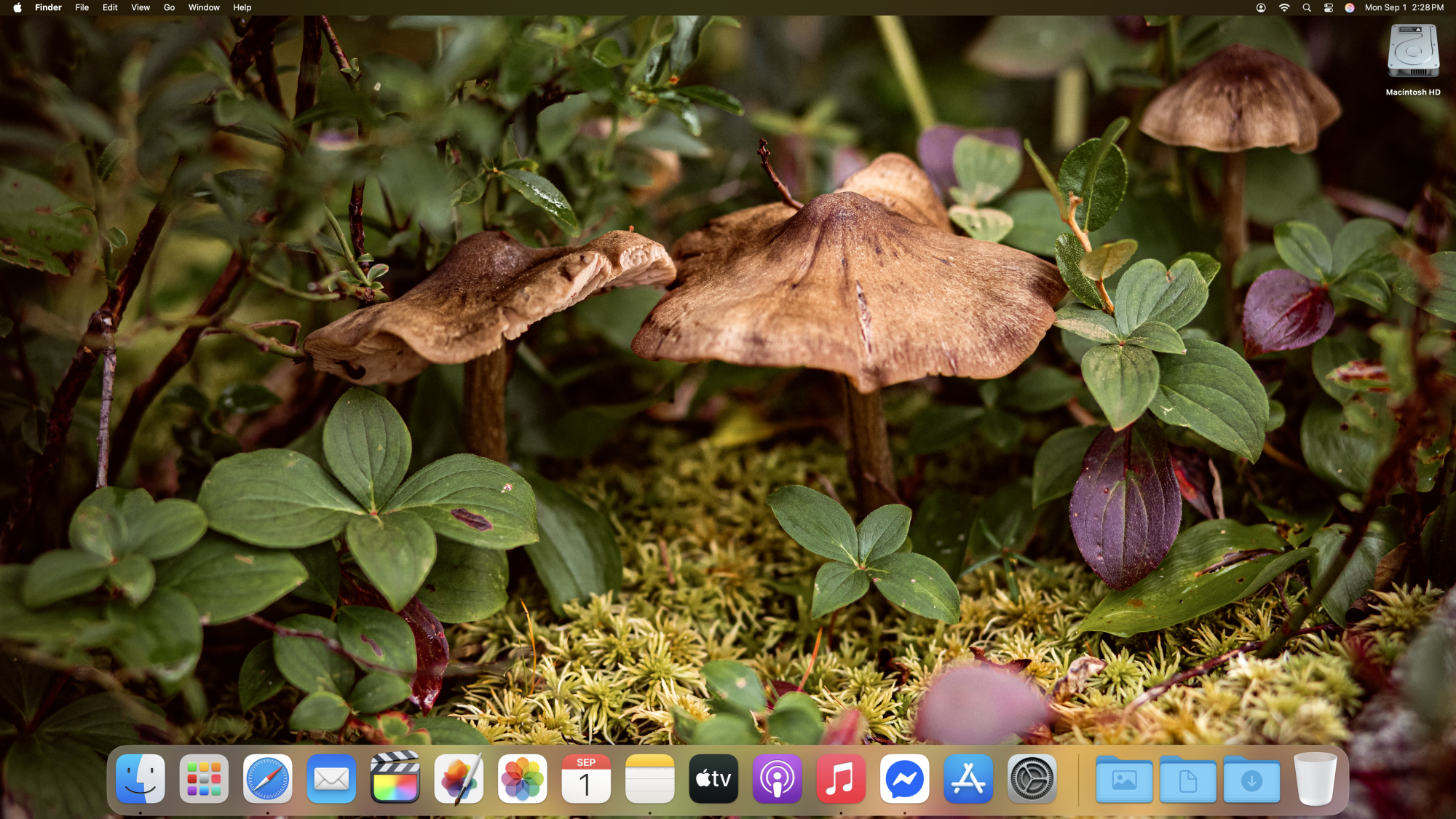Open System Settings
This screenshot has width=1456, height=819.
1032,778
